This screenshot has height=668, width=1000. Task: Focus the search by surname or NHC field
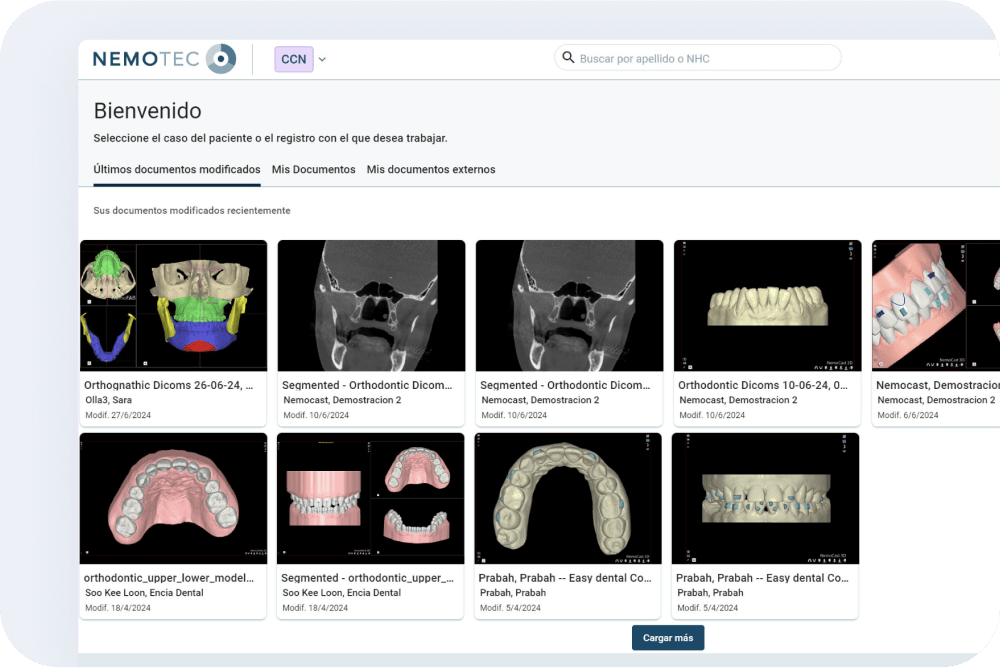pos(698,58)
